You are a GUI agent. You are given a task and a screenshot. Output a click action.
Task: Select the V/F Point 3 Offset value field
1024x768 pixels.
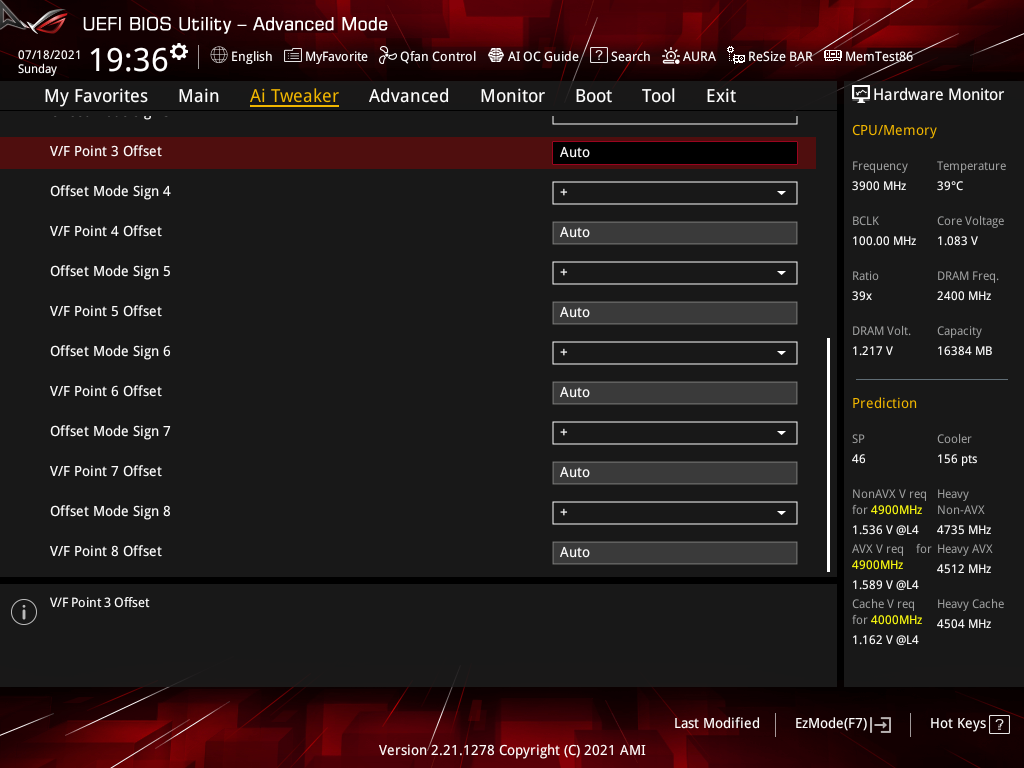coord(674,152)
